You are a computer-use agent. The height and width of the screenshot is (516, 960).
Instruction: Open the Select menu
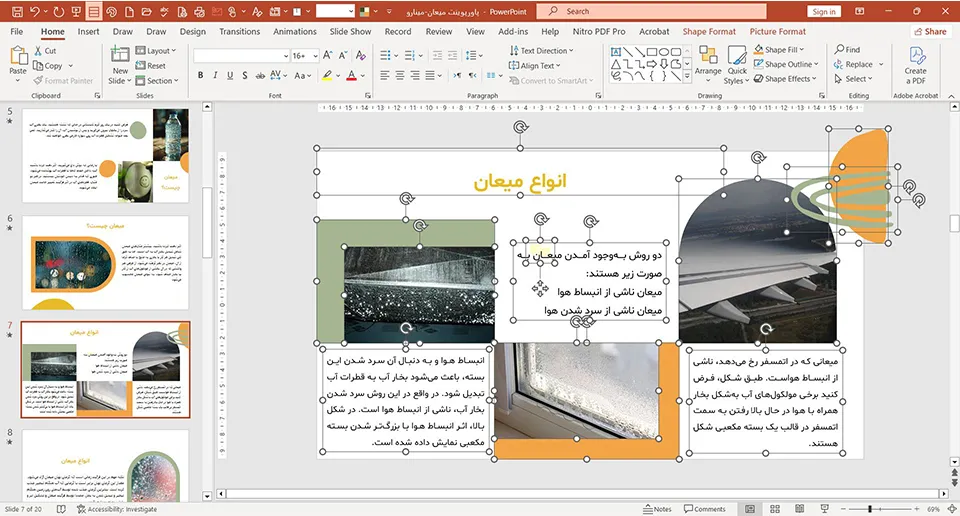point(851,79)
